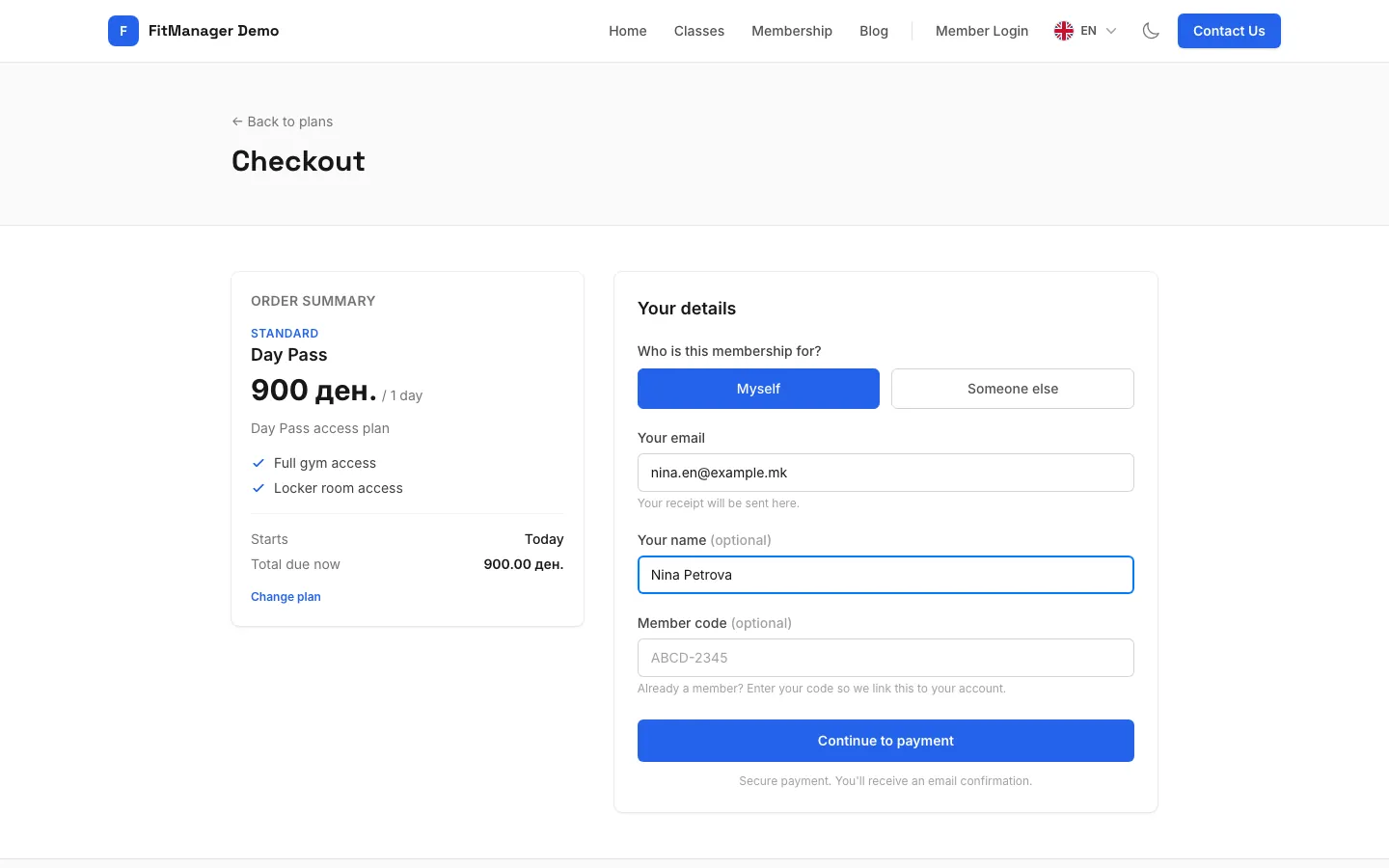
Task: Click the Full gym access checkmark icon
Action: coord(259,463)
